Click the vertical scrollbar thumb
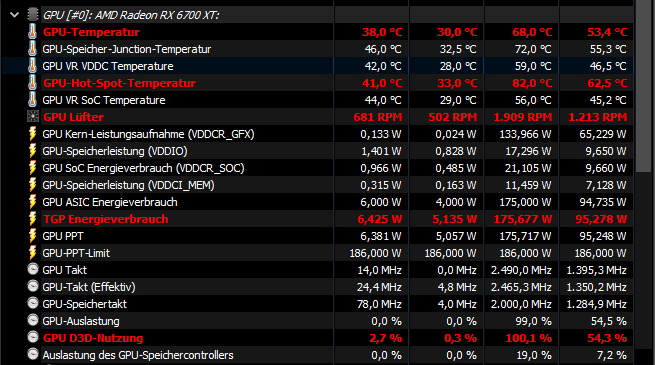The image size is (655, 365). tap(642, 86)
